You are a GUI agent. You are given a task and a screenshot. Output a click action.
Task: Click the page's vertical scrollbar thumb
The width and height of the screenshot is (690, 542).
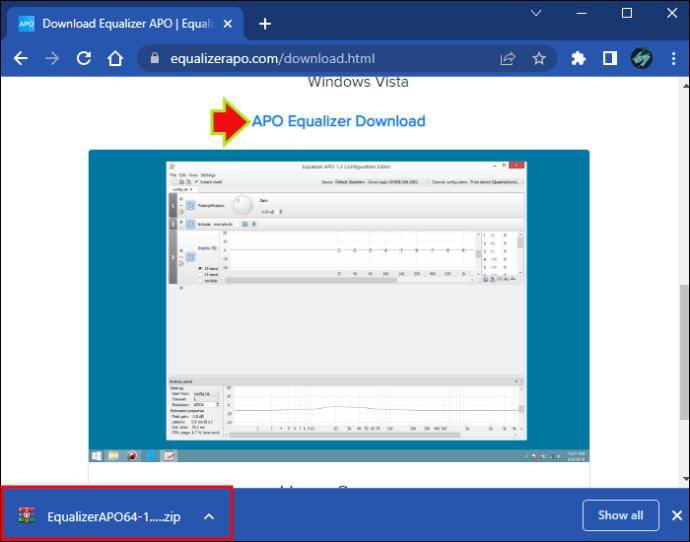pos(685,352)
